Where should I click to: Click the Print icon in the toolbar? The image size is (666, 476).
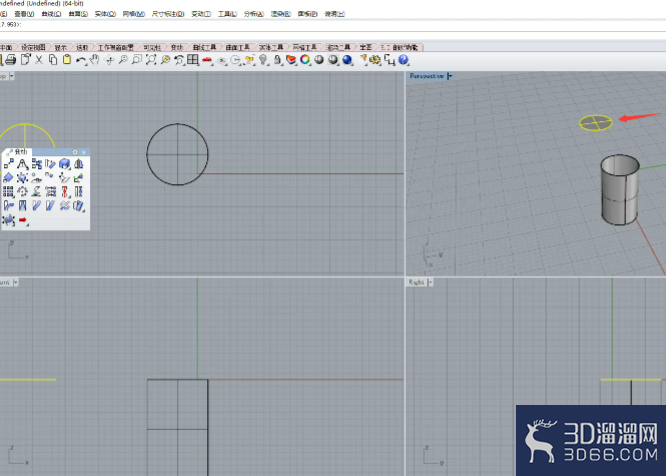10,60
